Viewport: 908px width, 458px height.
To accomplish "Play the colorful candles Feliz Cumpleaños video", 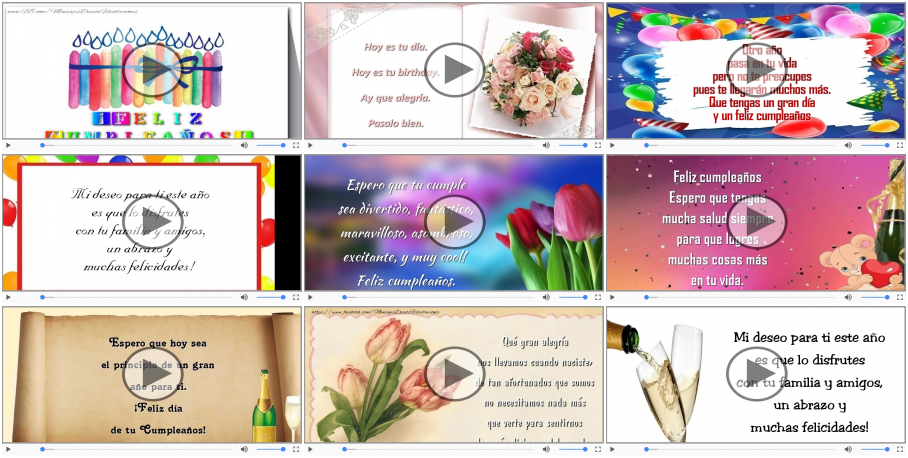I will click(152, 70).
